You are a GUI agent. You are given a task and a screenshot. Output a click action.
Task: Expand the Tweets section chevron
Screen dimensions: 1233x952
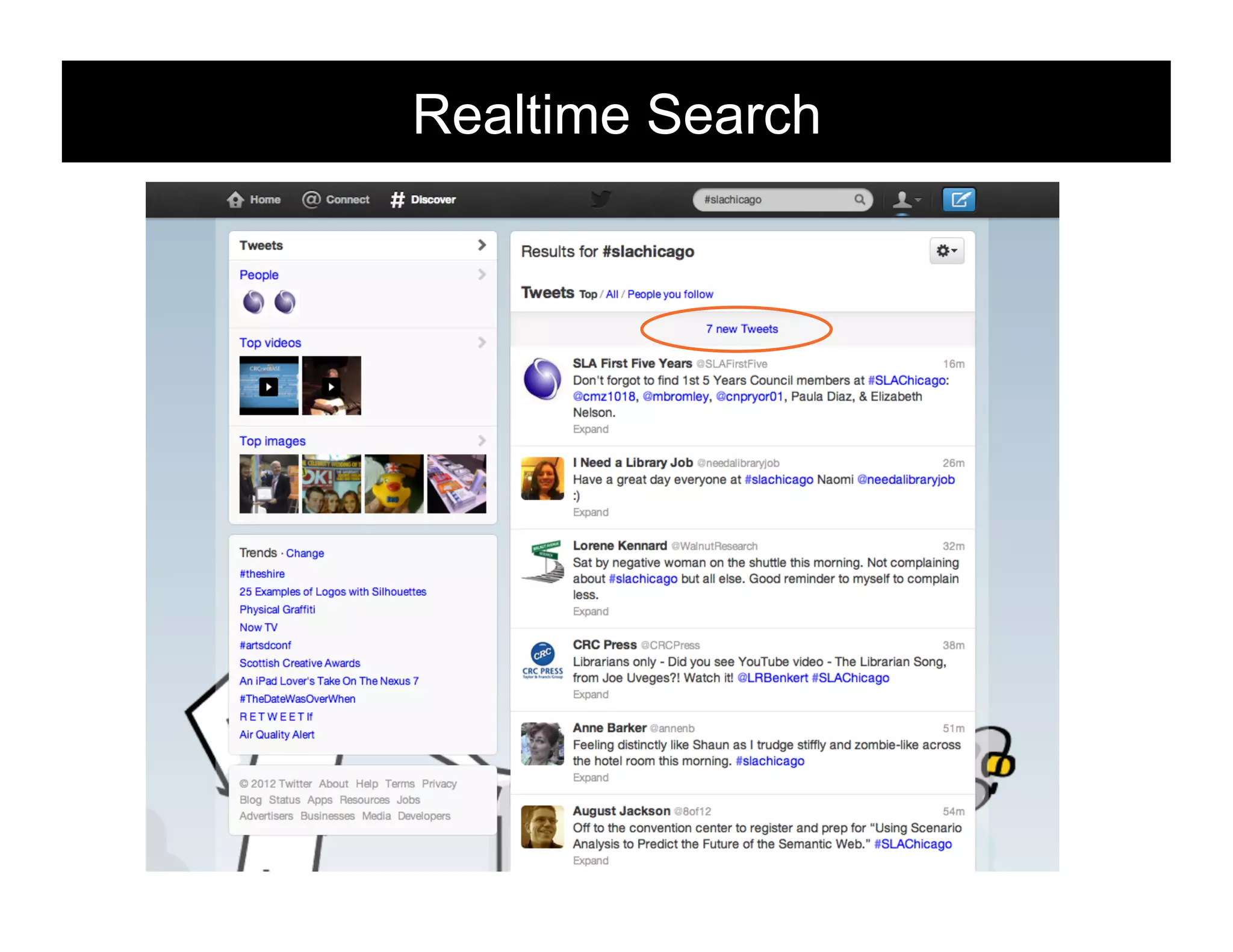[x=482, y=245]
